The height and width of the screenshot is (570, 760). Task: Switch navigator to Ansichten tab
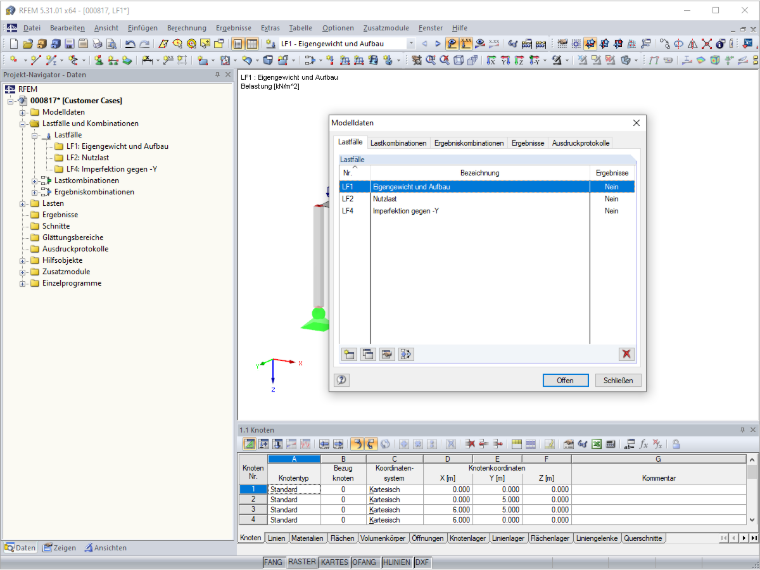(105, 548)
